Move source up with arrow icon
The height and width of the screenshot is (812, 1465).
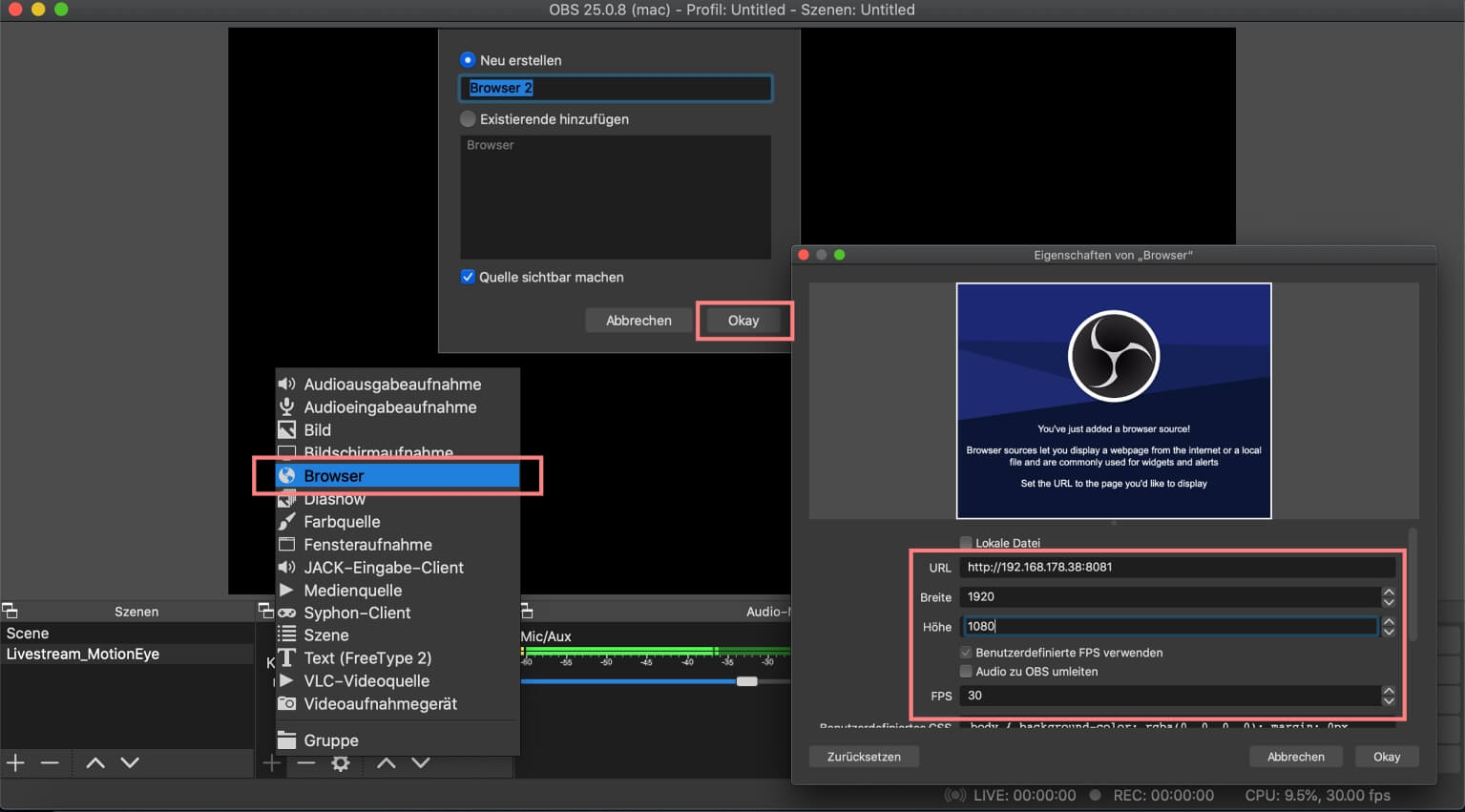pos(386,762)
